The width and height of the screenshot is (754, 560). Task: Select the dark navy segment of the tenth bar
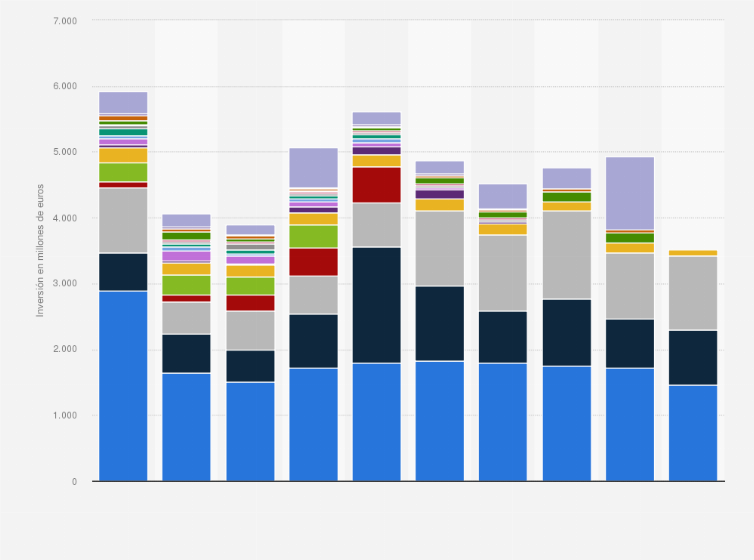(692, 357)
